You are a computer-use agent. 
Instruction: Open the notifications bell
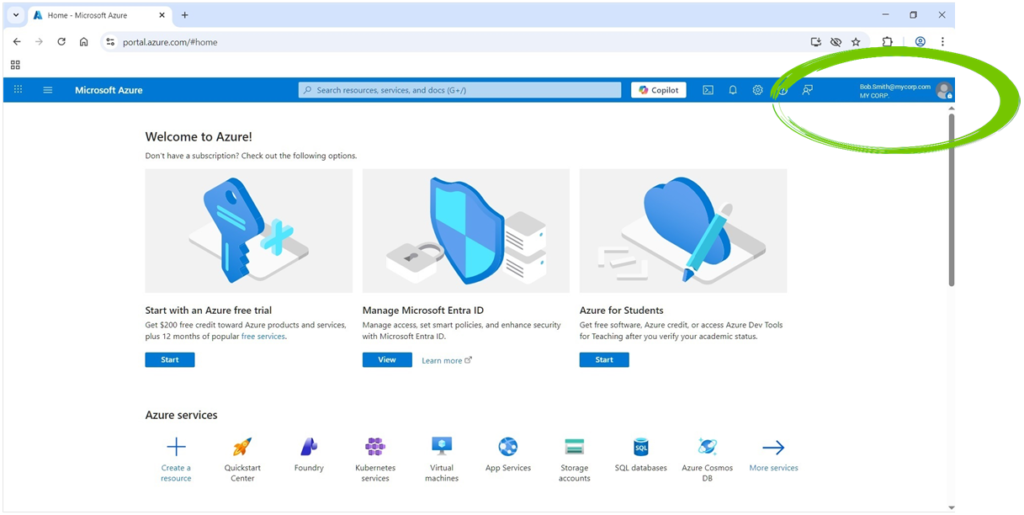(x=733, y=90)
